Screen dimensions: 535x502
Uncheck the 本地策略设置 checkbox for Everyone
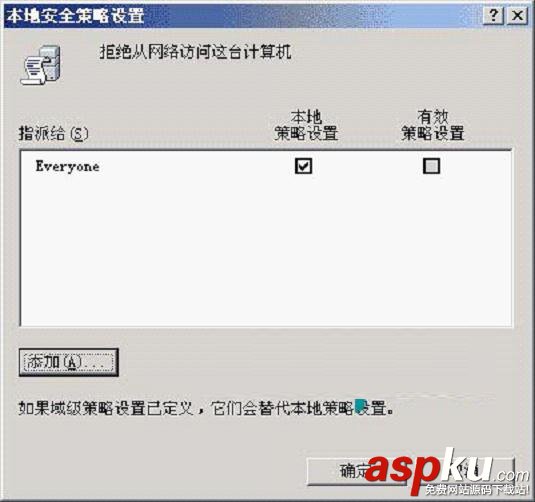[303, 166]
